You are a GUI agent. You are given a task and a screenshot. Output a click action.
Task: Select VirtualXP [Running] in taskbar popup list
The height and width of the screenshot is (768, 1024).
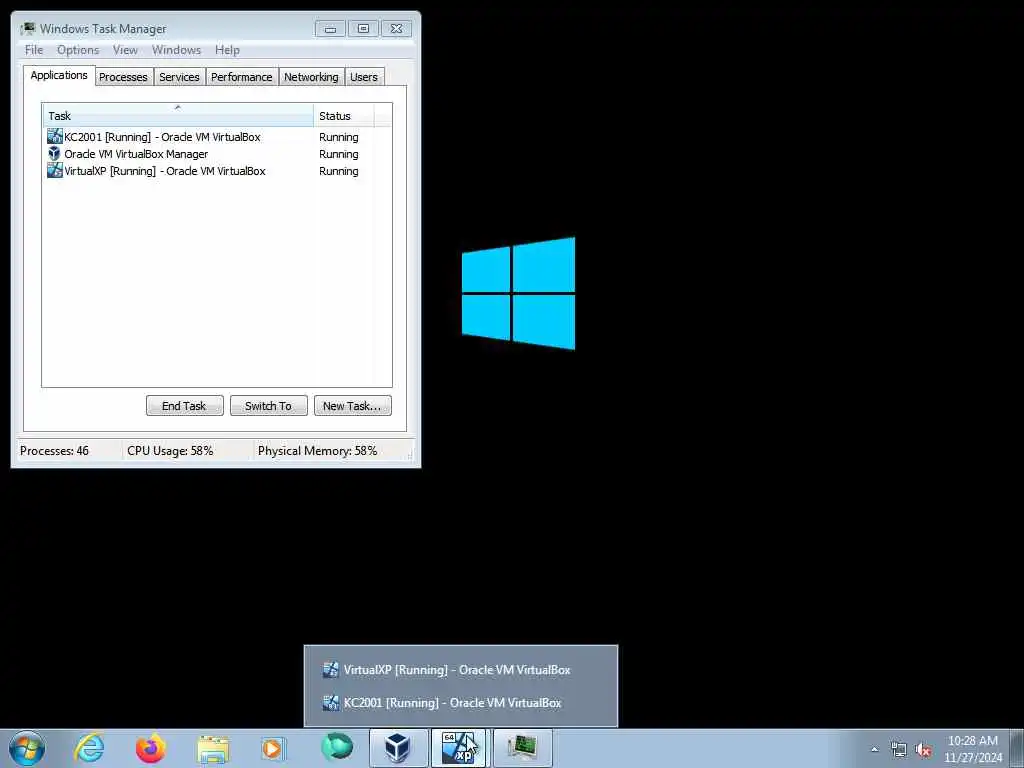460,669
